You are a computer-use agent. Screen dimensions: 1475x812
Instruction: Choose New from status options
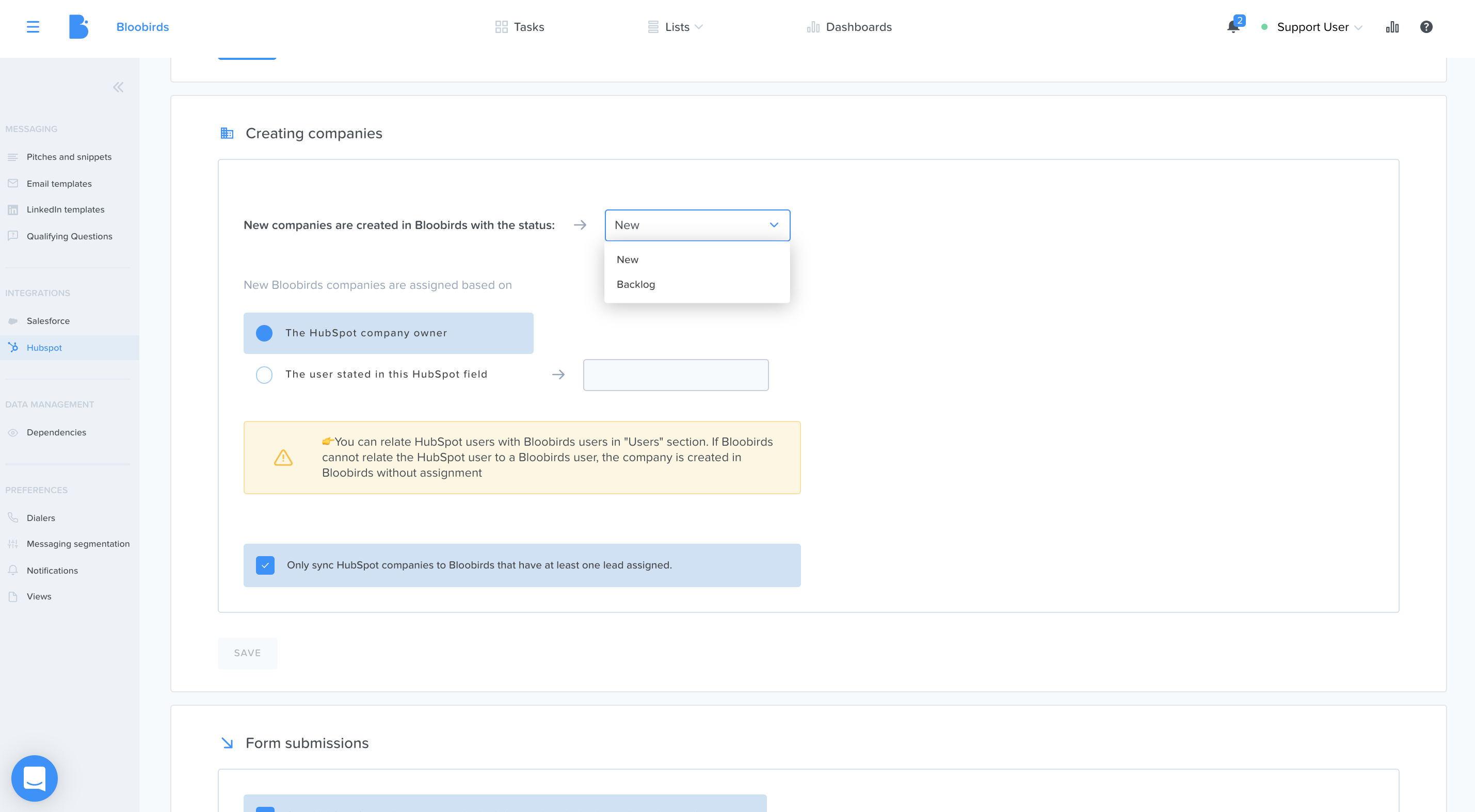[697, 259]
